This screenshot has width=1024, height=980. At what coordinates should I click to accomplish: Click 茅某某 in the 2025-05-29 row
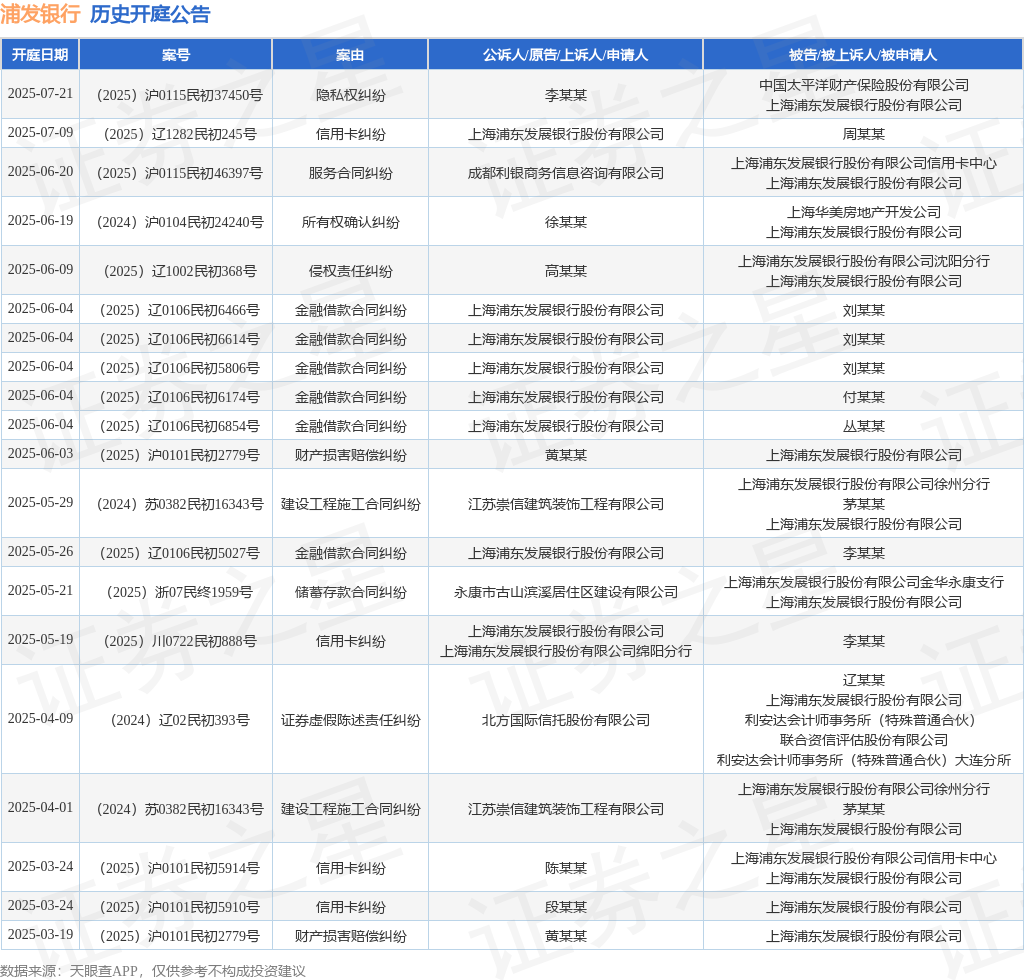pos(864,504)
